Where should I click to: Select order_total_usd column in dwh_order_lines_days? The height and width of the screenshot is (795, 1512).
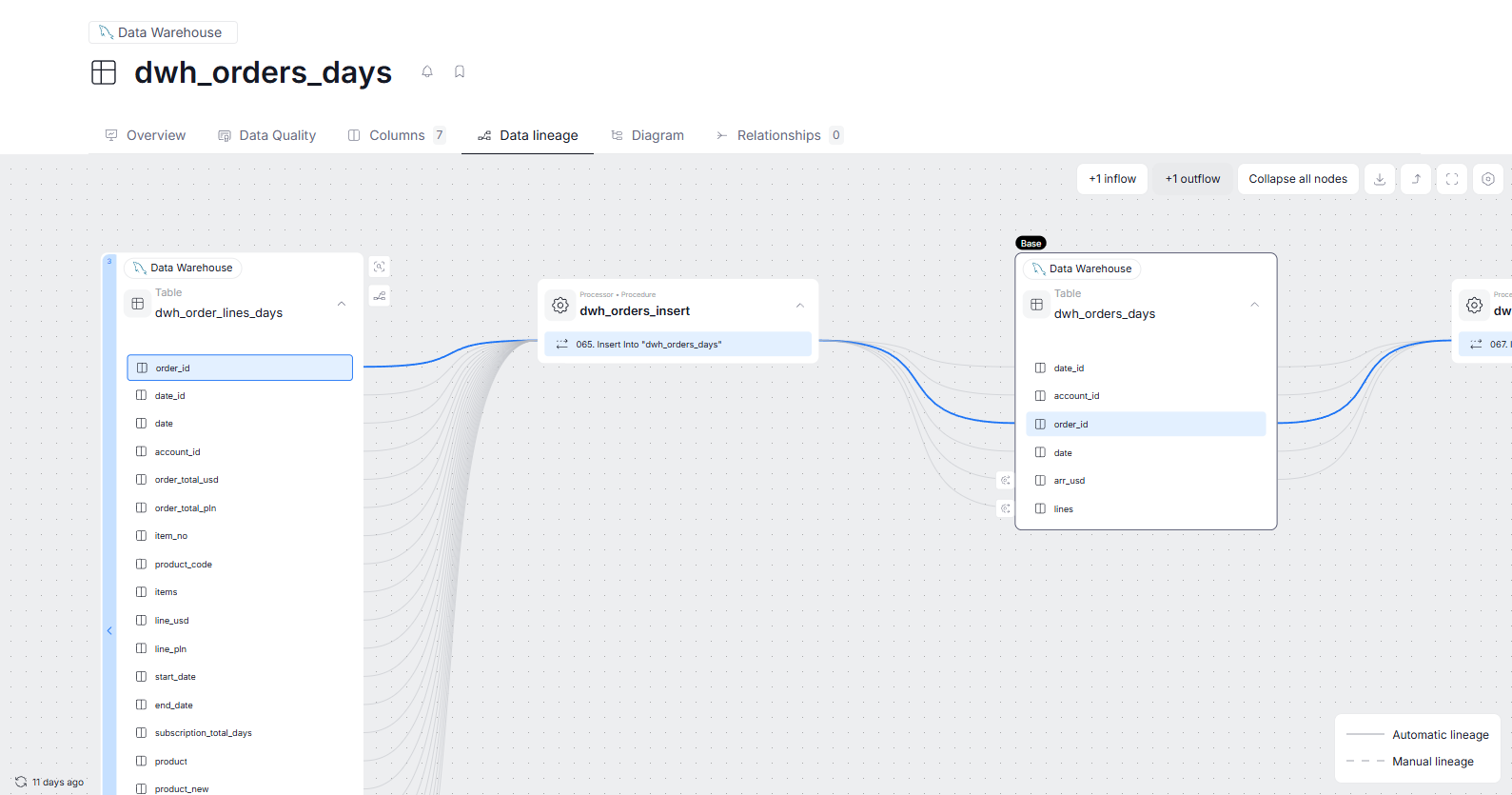187,480
